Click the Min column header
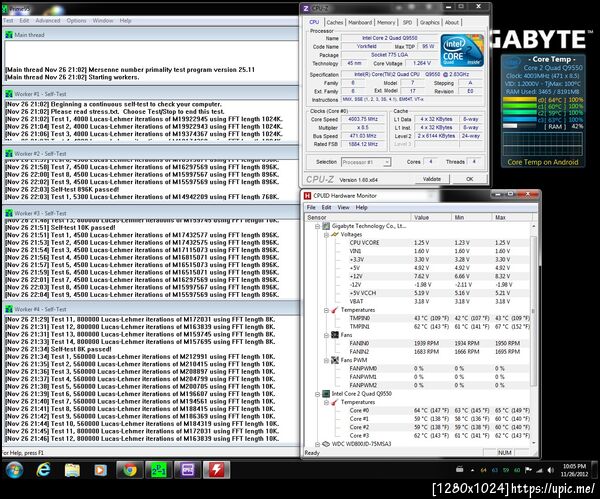The height and width of the screenshot is (499, 600). point(472,217)
